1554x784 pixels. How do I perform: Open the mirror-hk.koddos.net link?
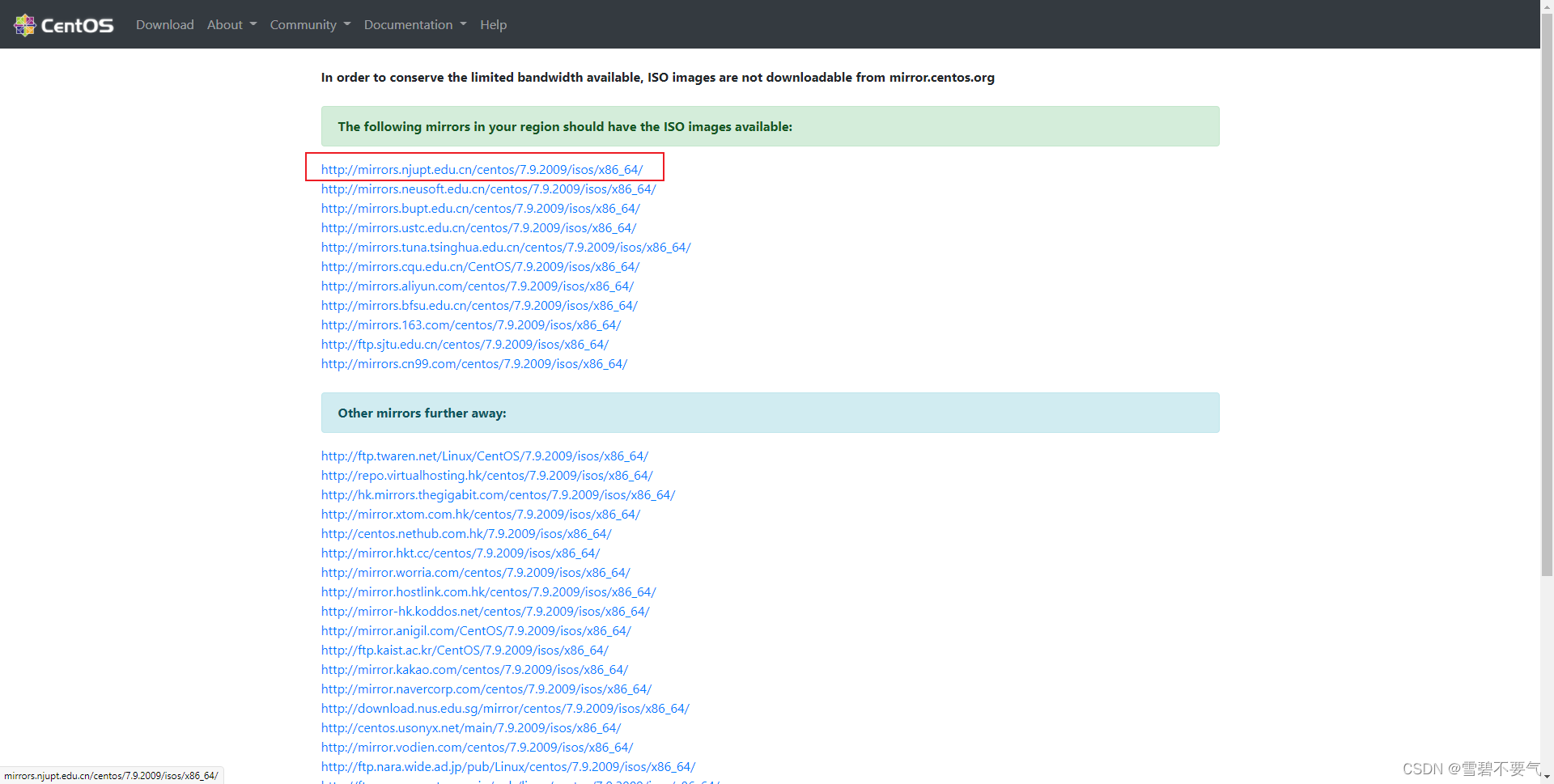pos(486,612)
